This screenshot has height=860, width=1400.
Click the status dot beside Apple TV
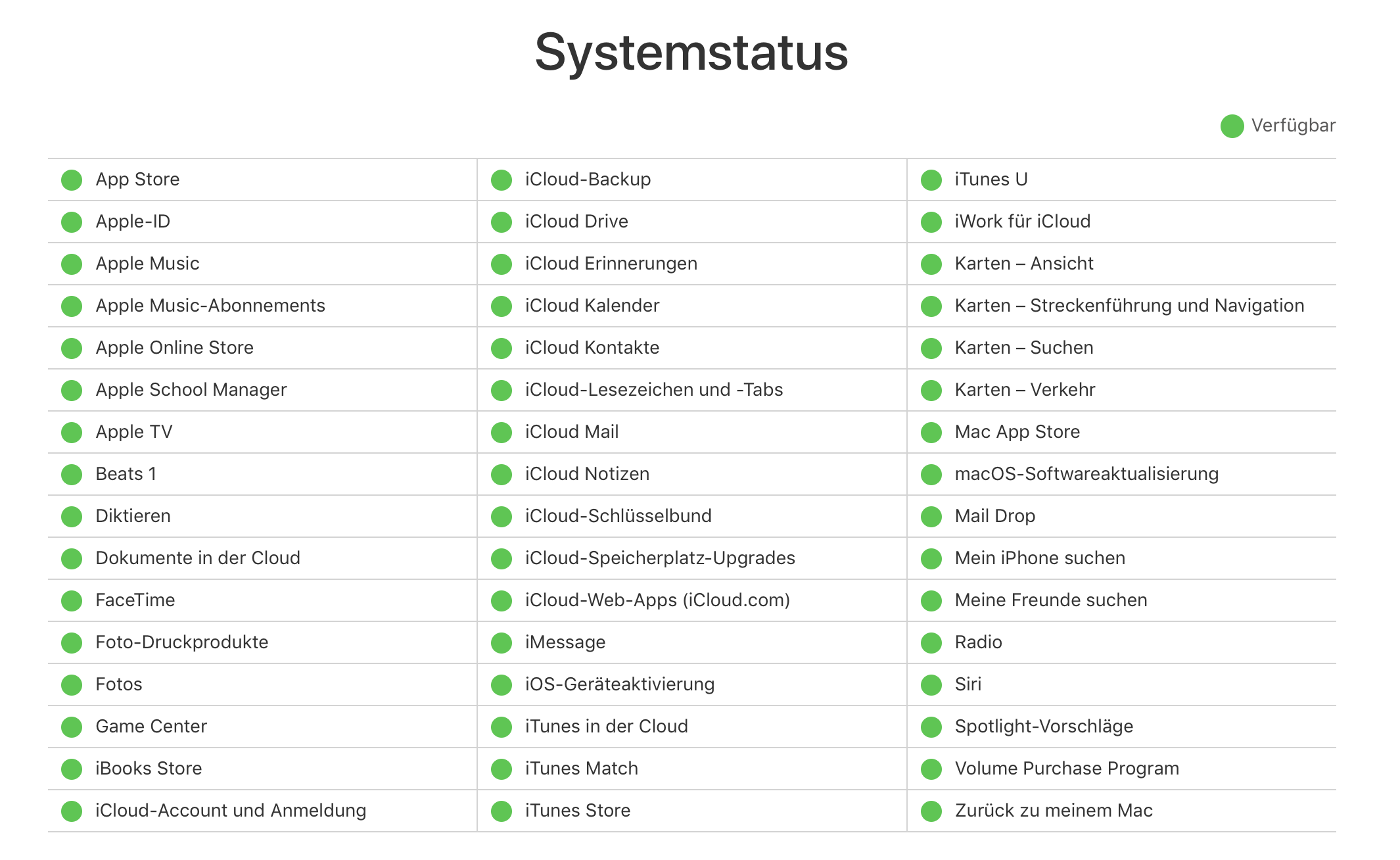tap(72, 432)
